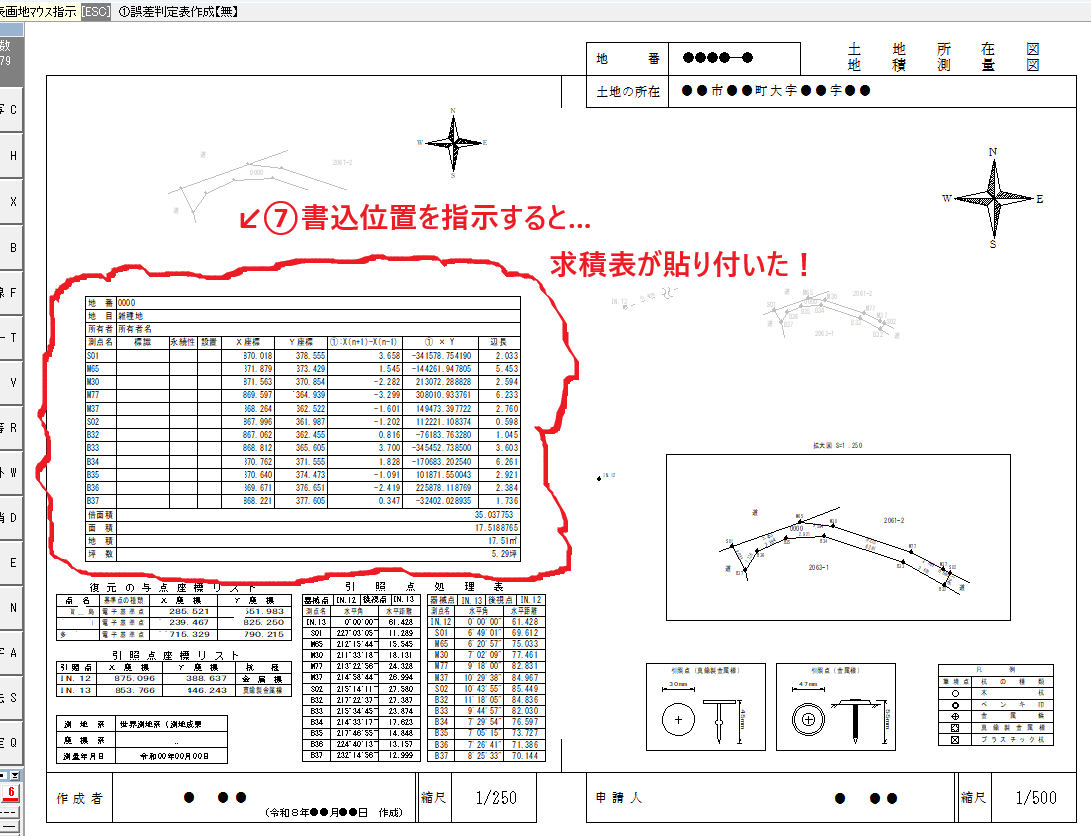Click the sidebar command button labeled E
Viewport: 1091px width, 836px height.
[11, 563]
